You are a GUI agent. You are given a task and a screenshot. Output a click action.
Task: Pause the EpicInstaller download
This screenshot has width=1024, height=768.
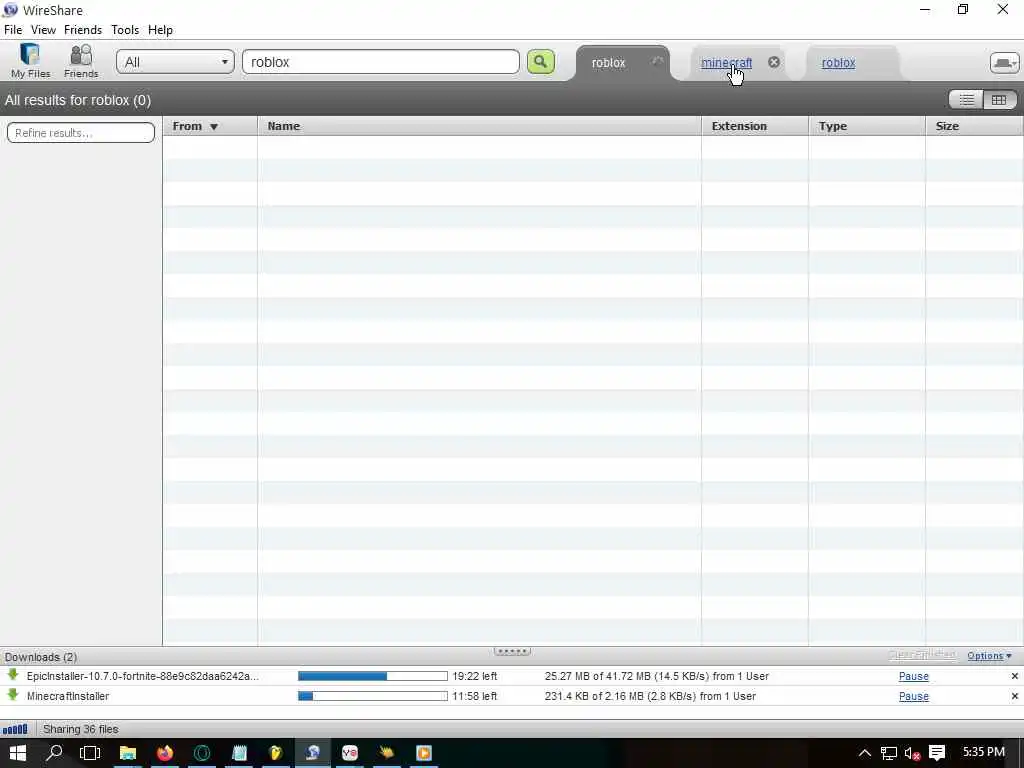pos(914,677)
